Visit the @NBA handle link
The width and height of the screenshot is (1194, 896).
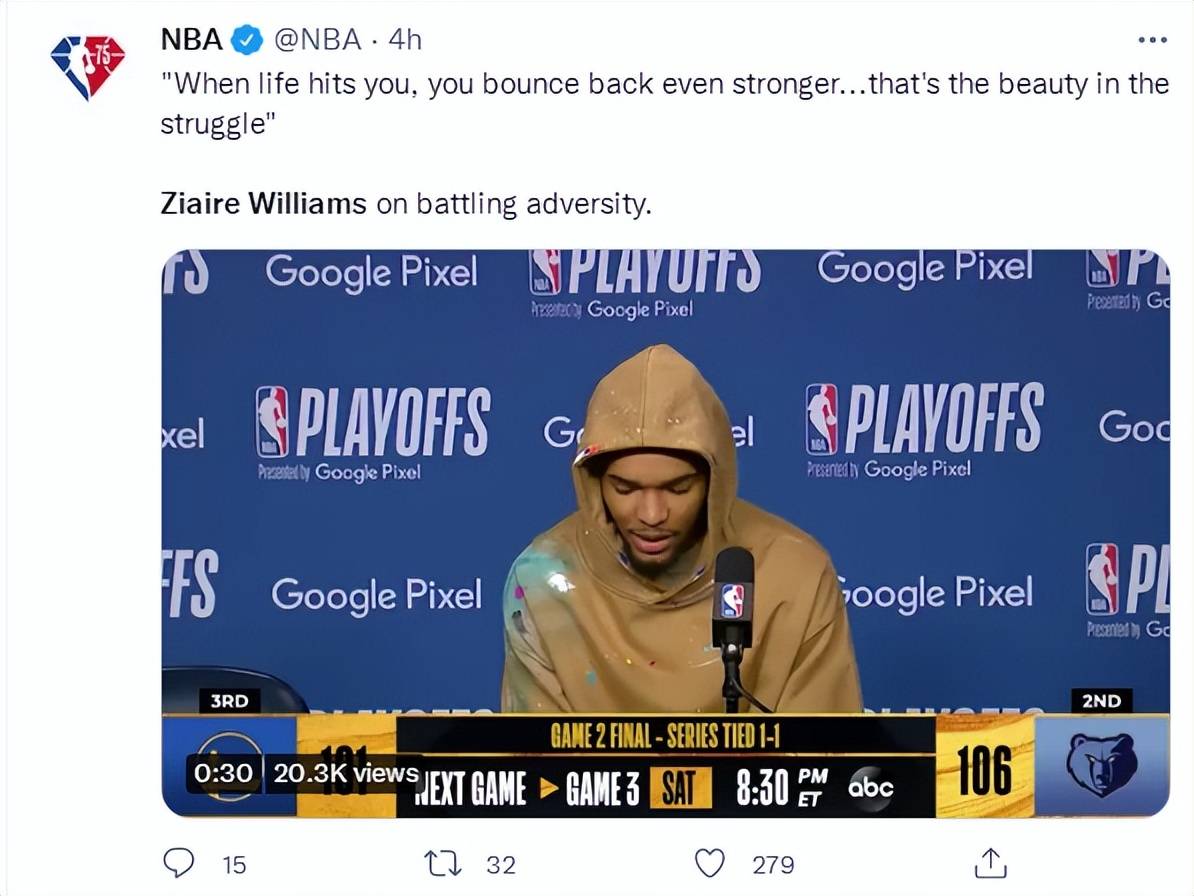click(x=318, y=40)
